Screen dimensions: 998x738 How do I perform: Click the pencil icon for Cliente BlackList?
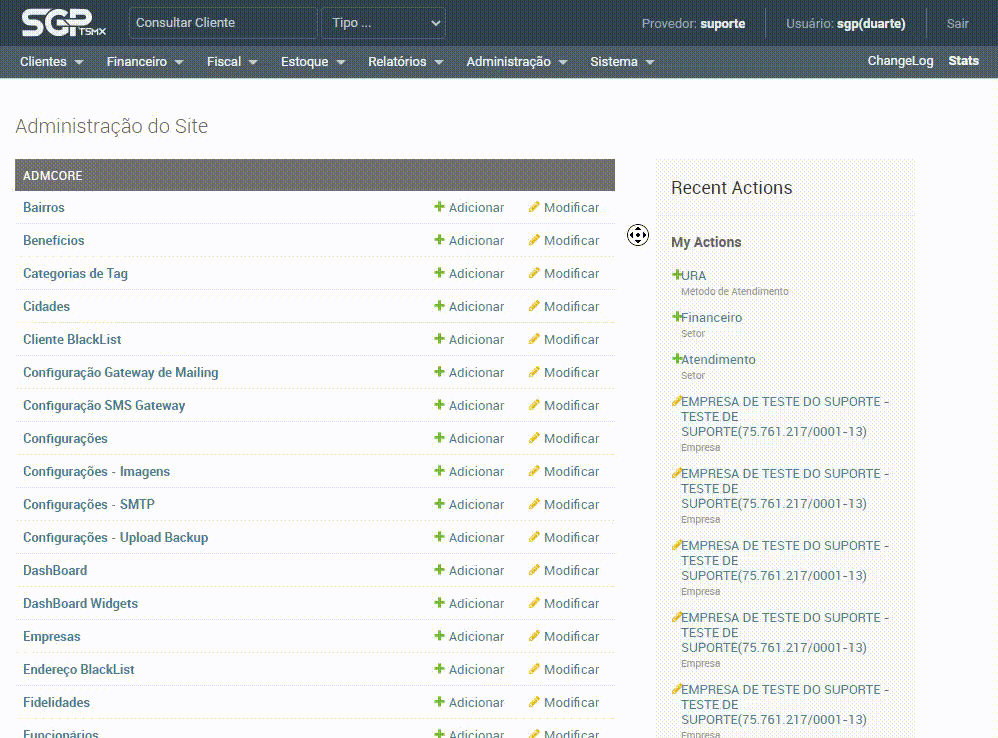(534, 339)
